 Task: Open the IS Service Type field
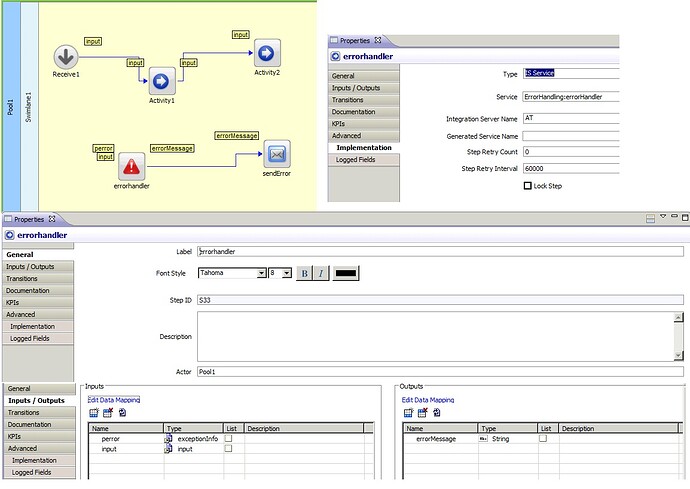click(x=571, y=73)
